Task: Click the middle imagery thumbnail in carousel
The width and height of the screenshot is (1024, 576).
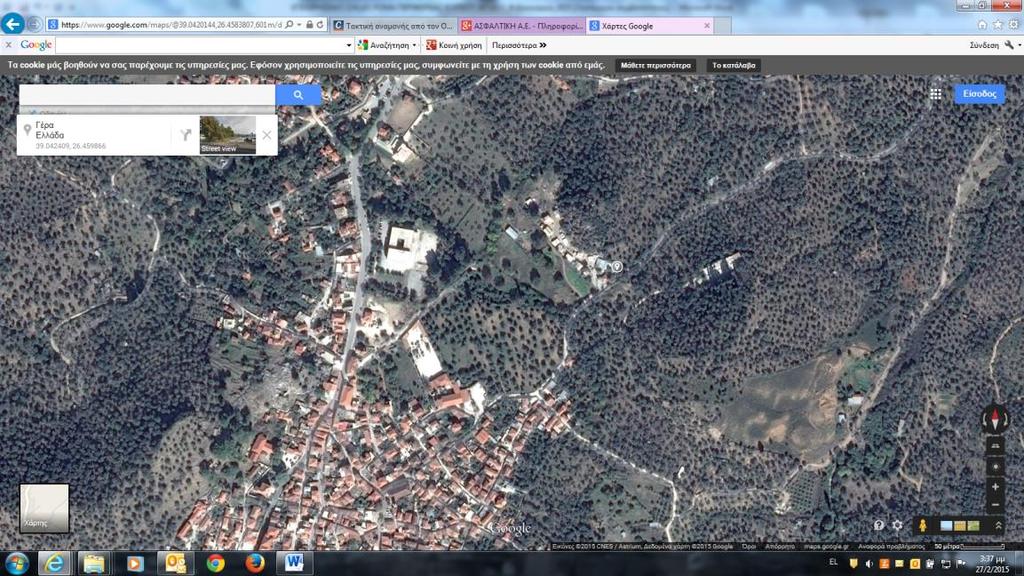Action: (x=959, y=525)
